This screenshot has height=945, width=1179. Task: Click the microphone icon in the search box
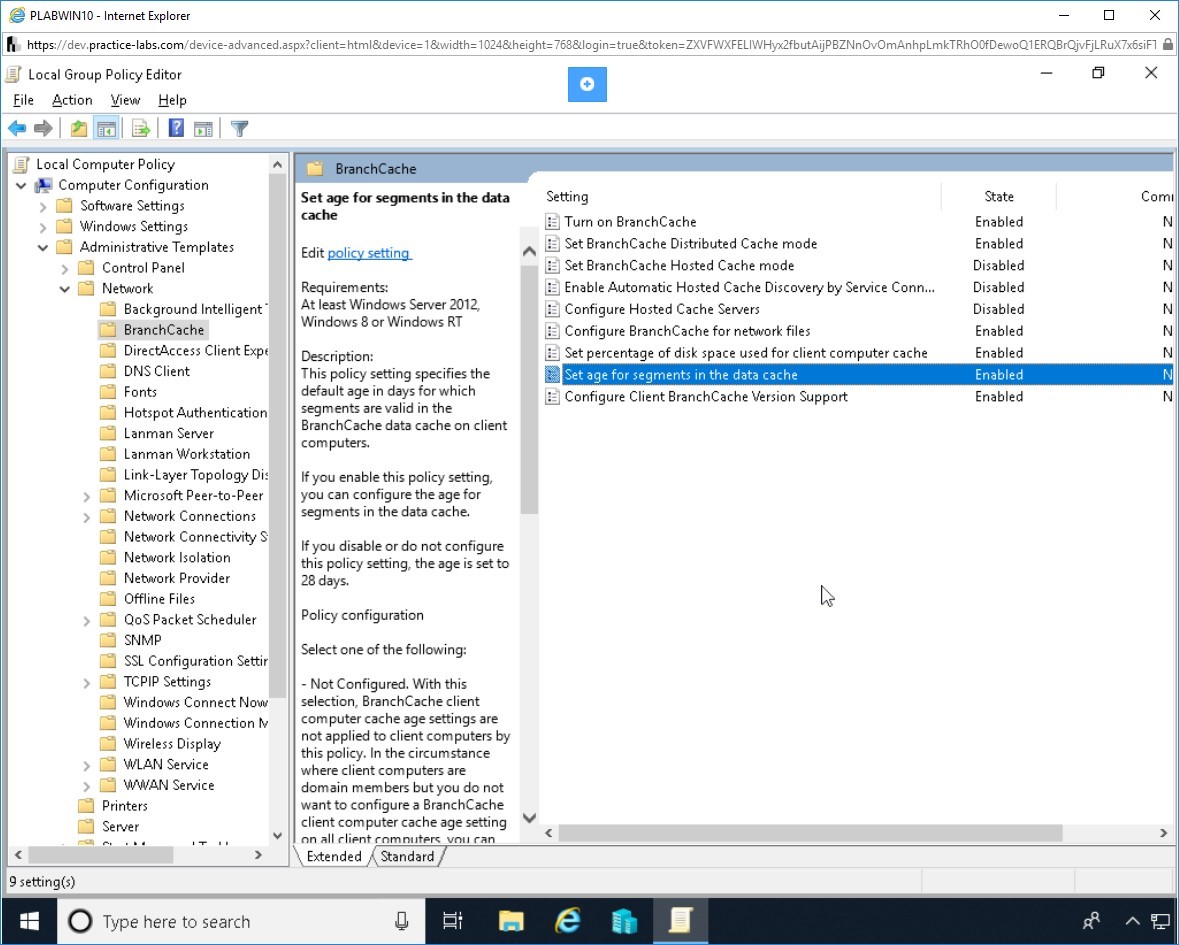tap(402, 921)
